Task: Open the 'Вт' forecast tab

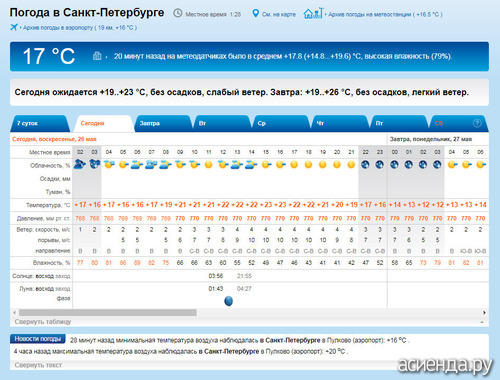Action: coord(222,123)
